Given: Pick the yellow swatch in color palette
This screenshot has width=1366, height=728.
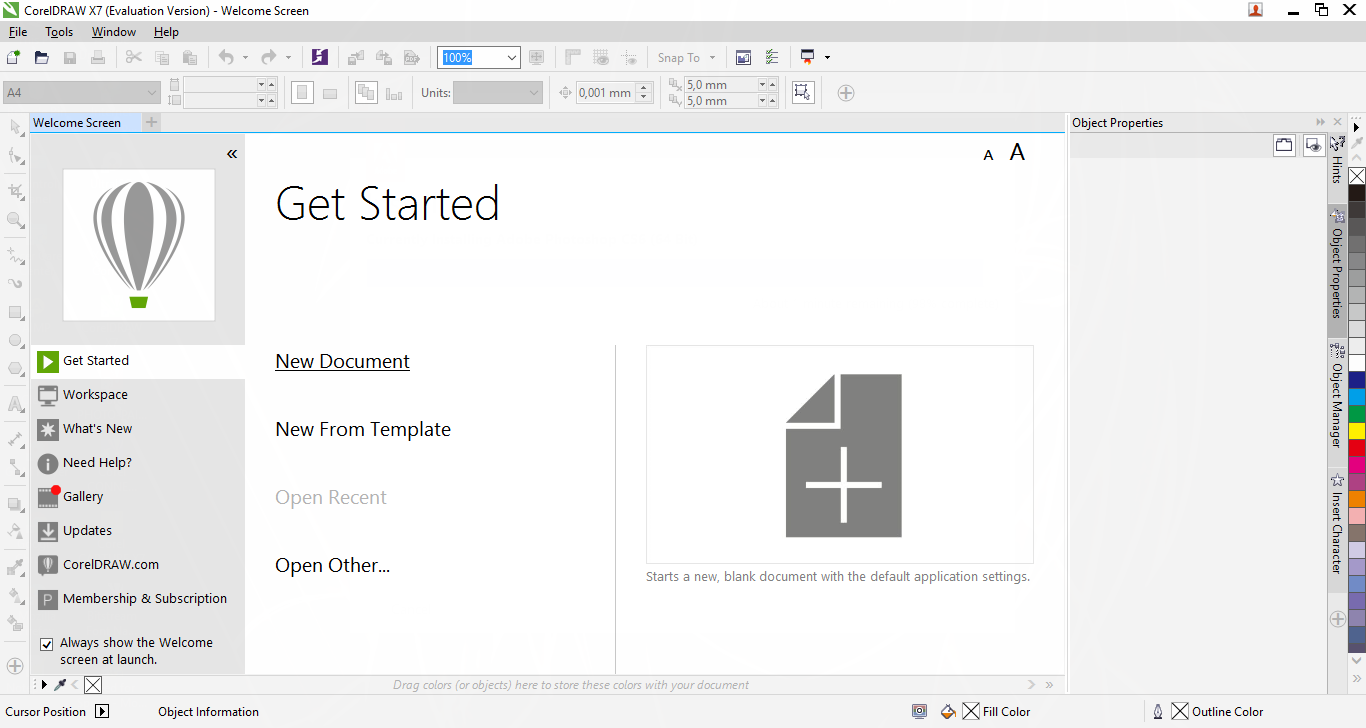Looking at the screenshot, I should [x=1357, y=431].
